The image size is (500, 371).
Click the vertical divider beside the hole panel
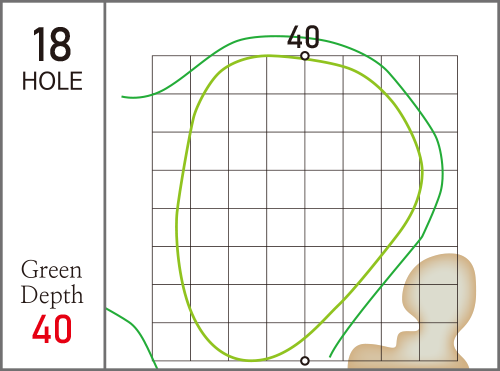coord(105,185)
